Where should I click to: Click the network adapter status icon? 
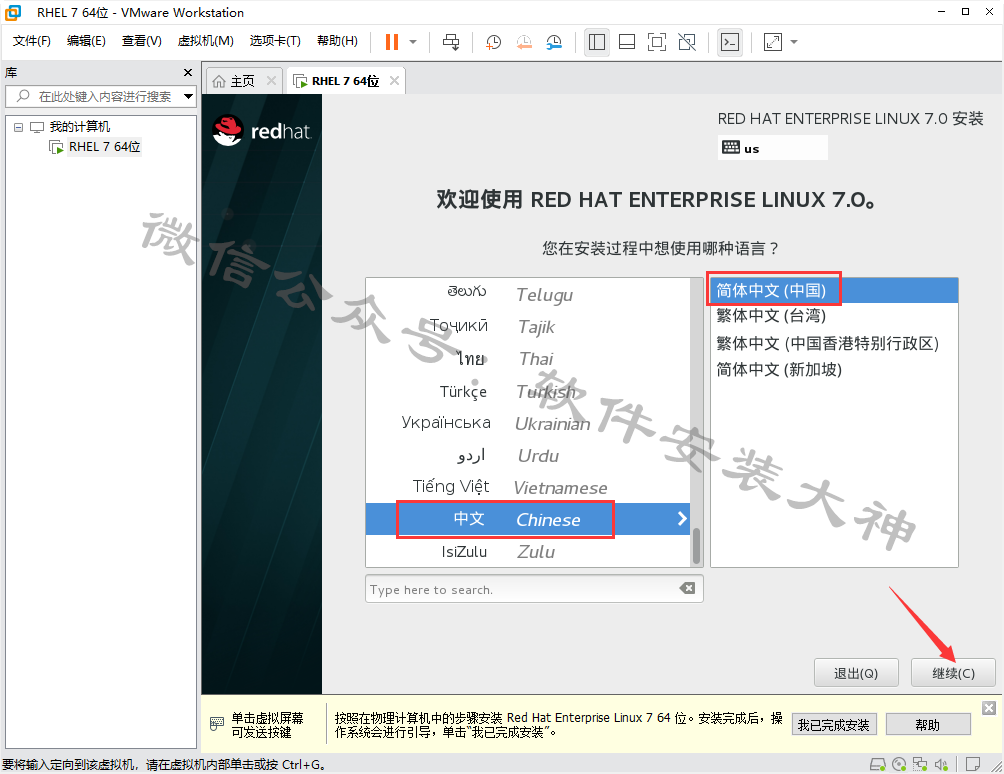tap(920, 764)
